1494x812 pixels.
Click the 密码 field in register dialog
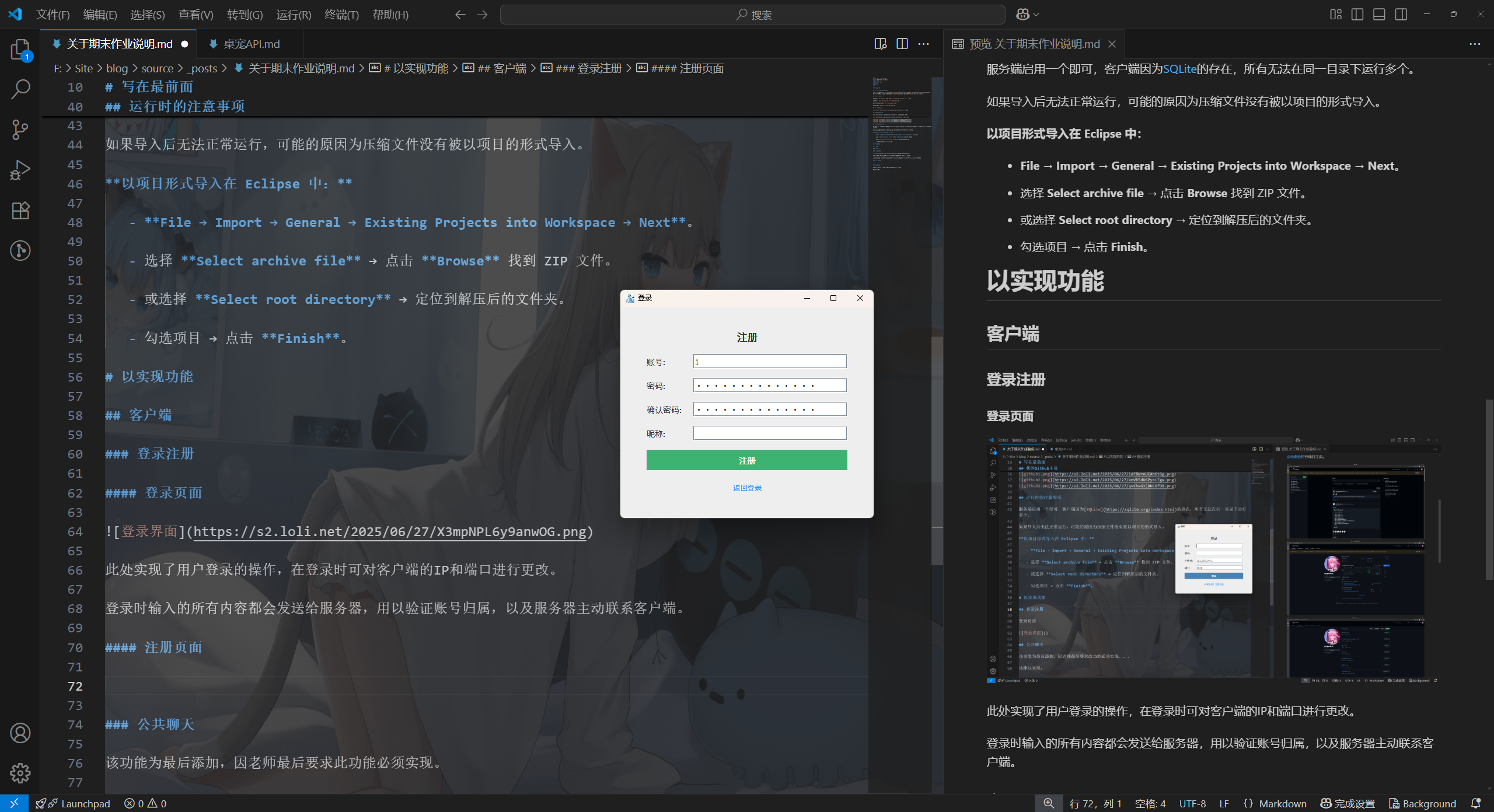pos(770,385)
